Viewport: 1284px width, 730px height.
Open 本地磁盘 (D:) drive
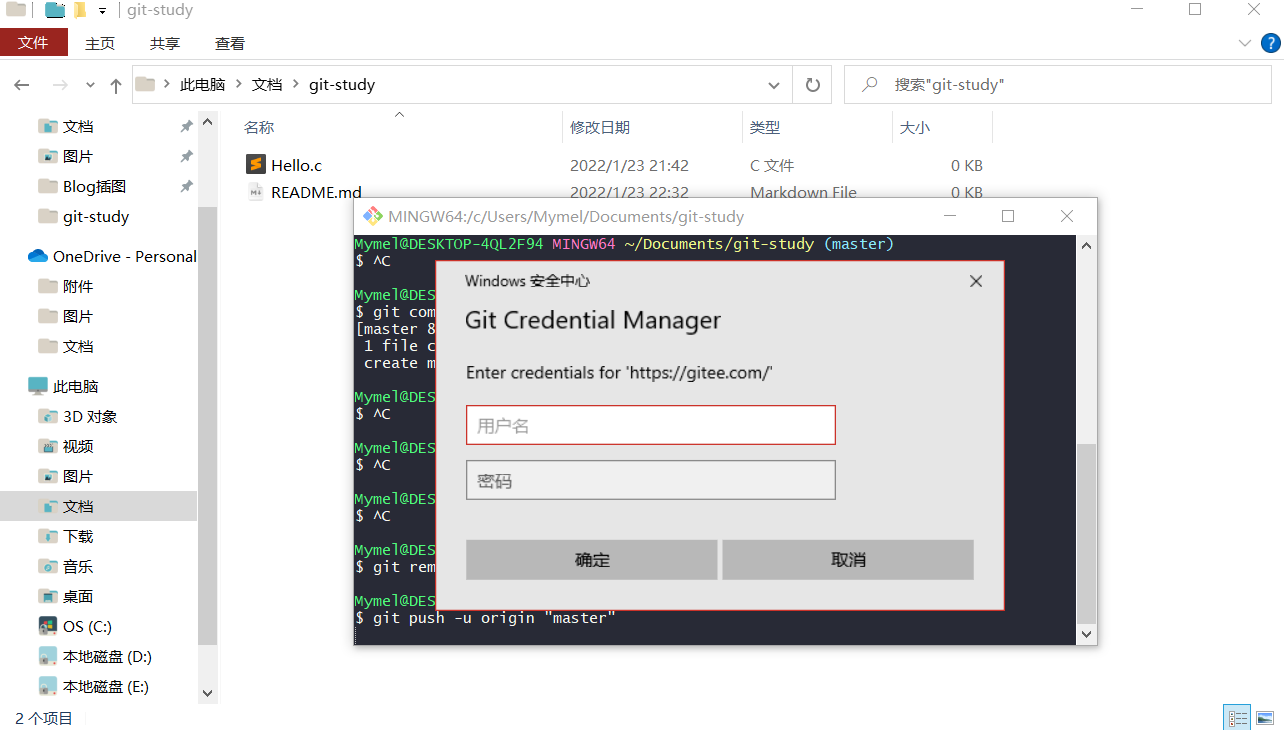click(107, 656)
